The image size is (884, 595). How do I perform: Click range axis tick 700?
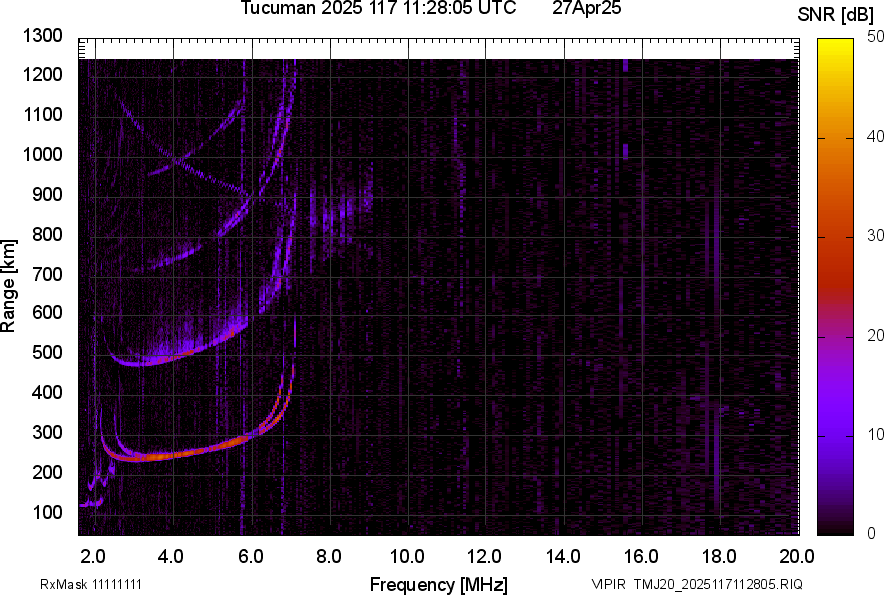coord(47,274)
